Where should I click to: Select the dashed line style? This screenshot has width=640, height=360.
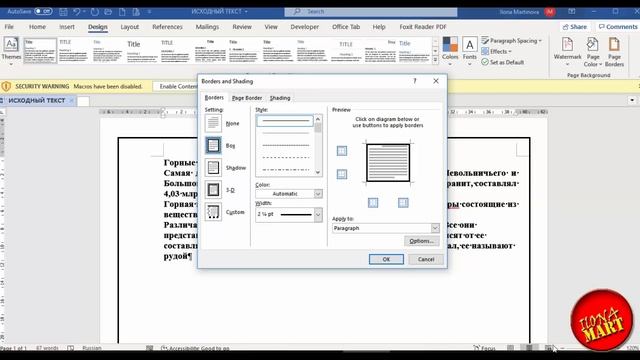coord(285,157)
